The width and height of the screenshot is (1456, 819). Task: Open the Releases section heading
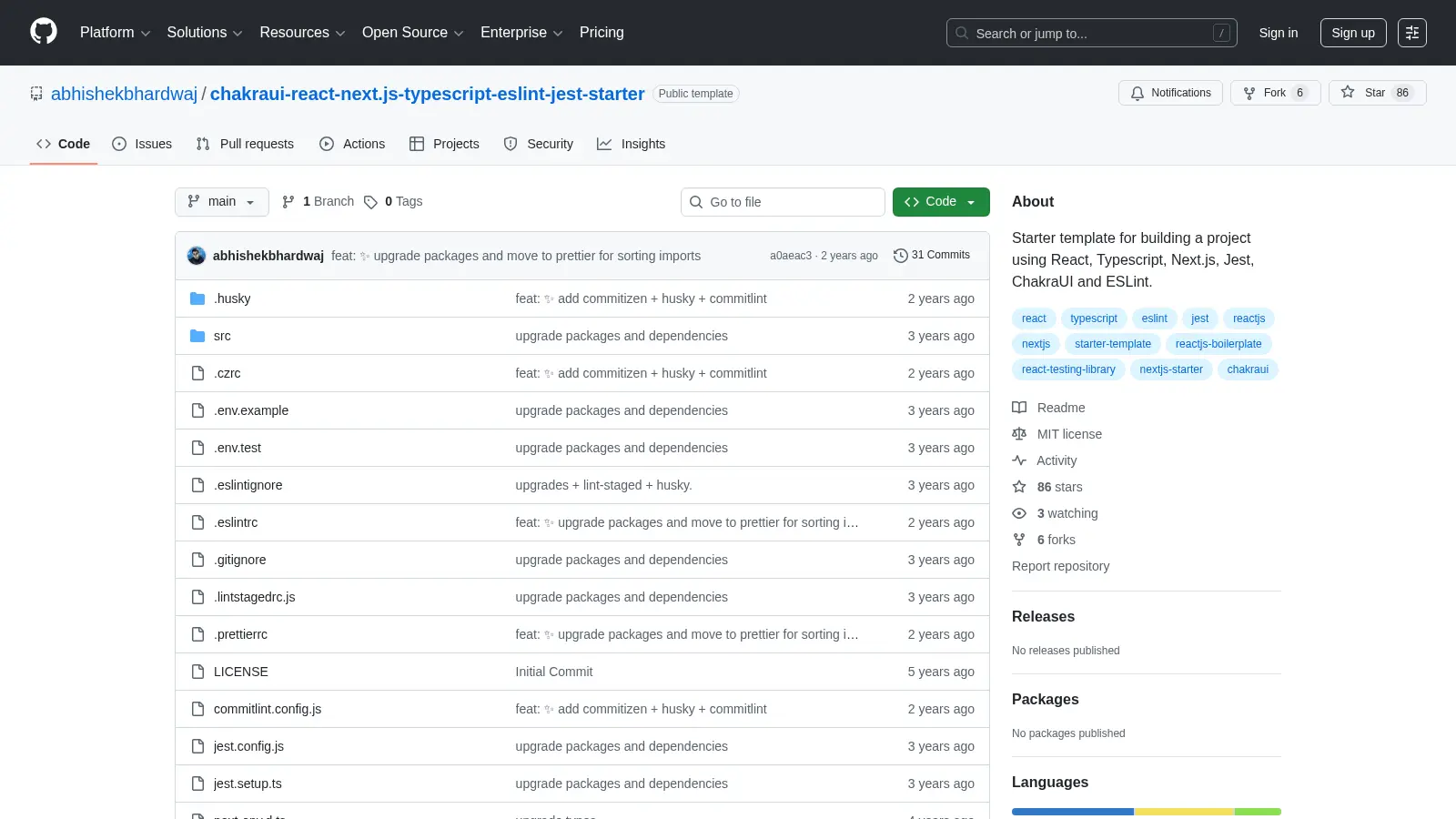[1043, 616]
